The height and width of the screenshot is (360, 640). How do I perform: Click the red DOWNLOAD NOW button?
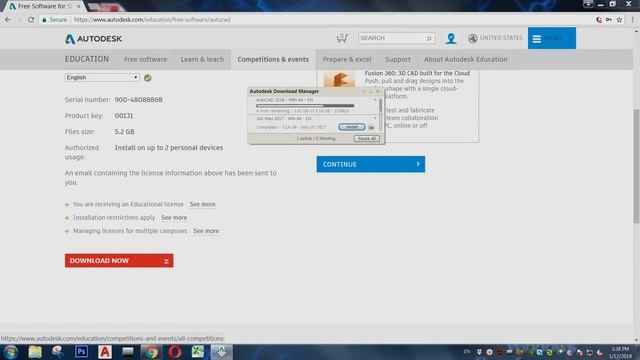(x=119, y=260)
